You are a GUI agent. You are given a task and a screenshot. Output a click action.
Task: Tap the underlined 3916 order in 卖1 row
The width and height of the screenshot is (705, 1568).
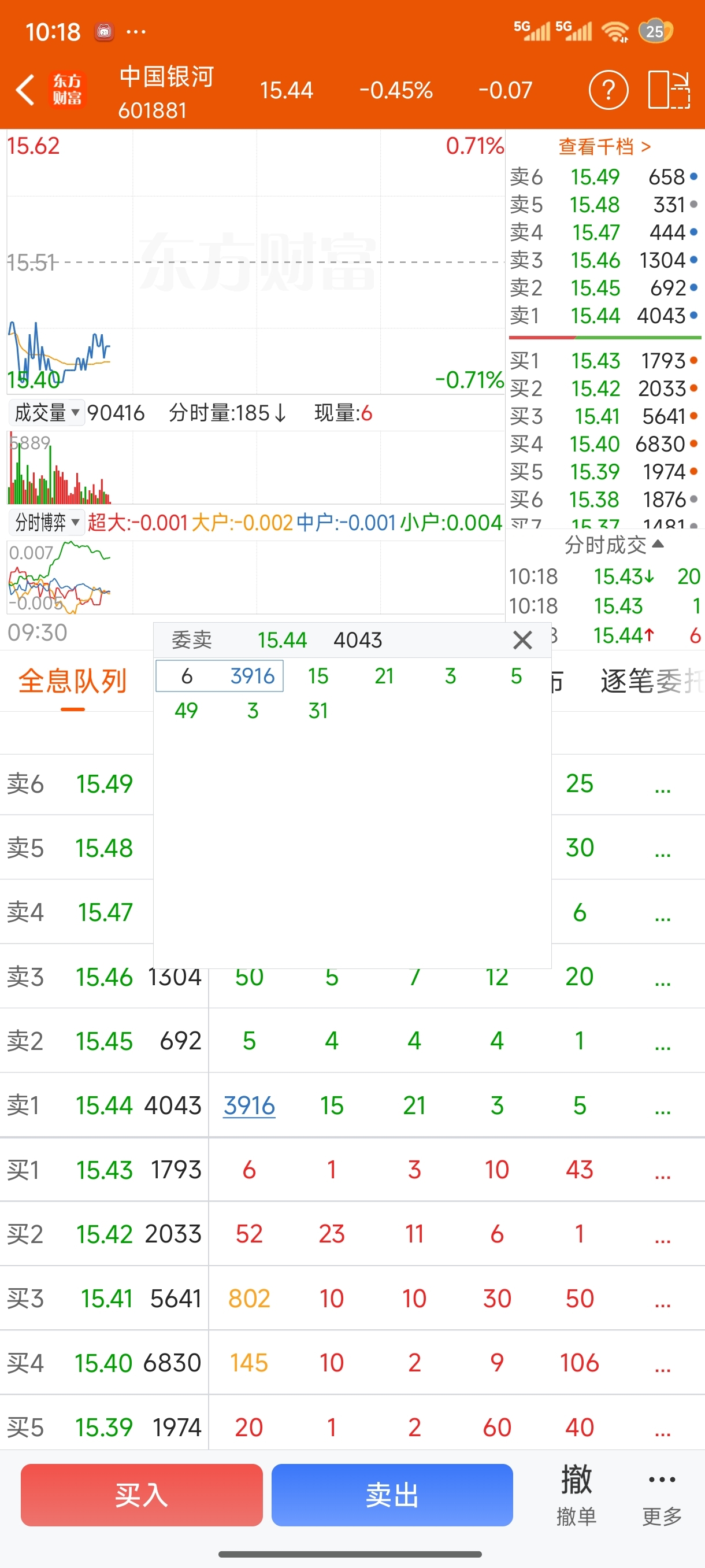(x=249, y=1105)
